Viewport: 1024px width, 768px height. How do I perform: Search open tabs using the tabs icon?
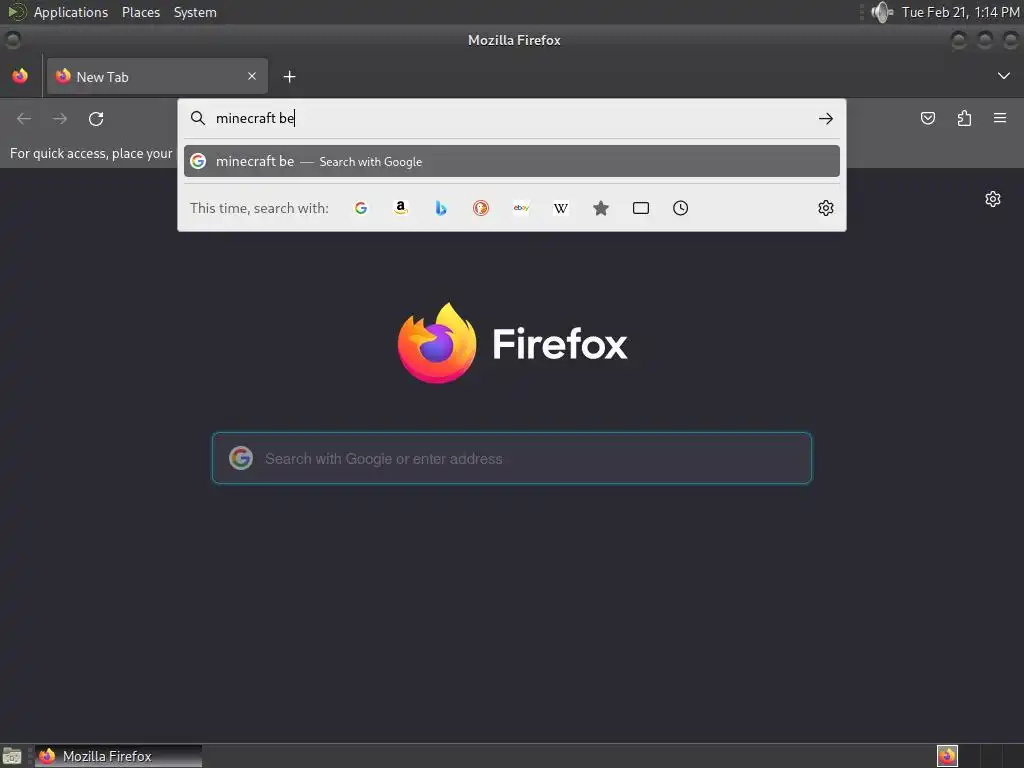(x=641, y=208)
